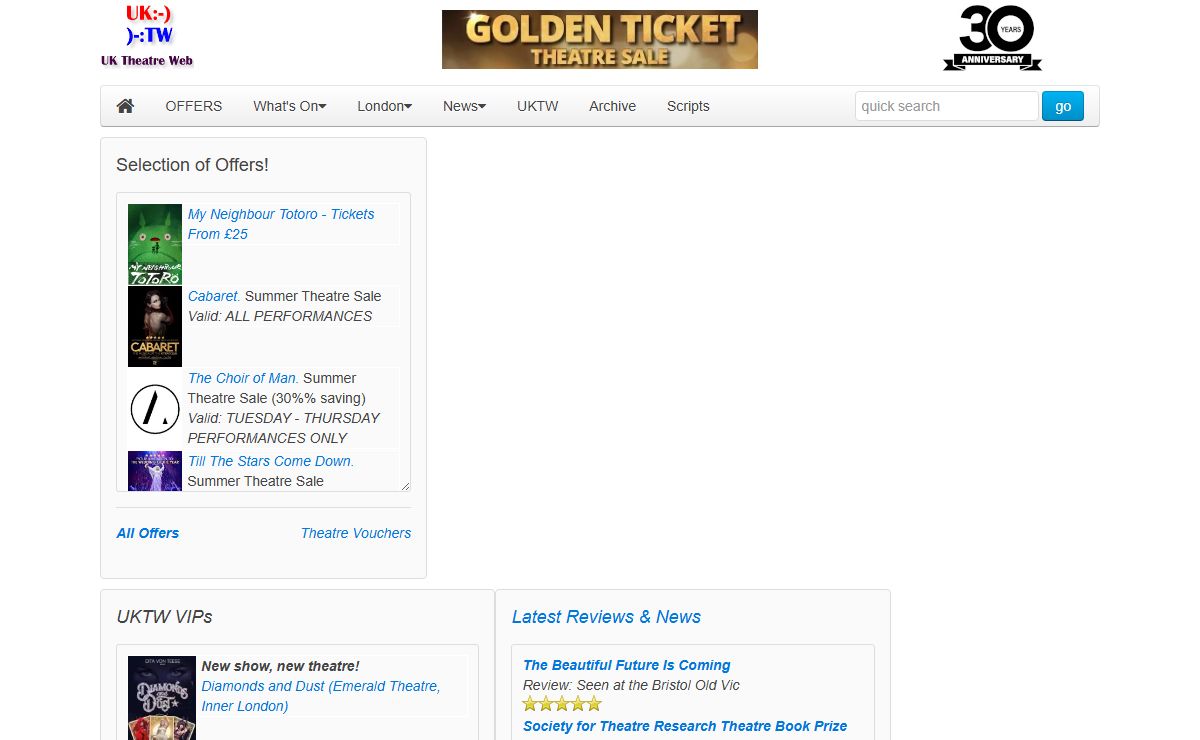
Task: Open The Choir of Man link
Action: tap(243, 378)
